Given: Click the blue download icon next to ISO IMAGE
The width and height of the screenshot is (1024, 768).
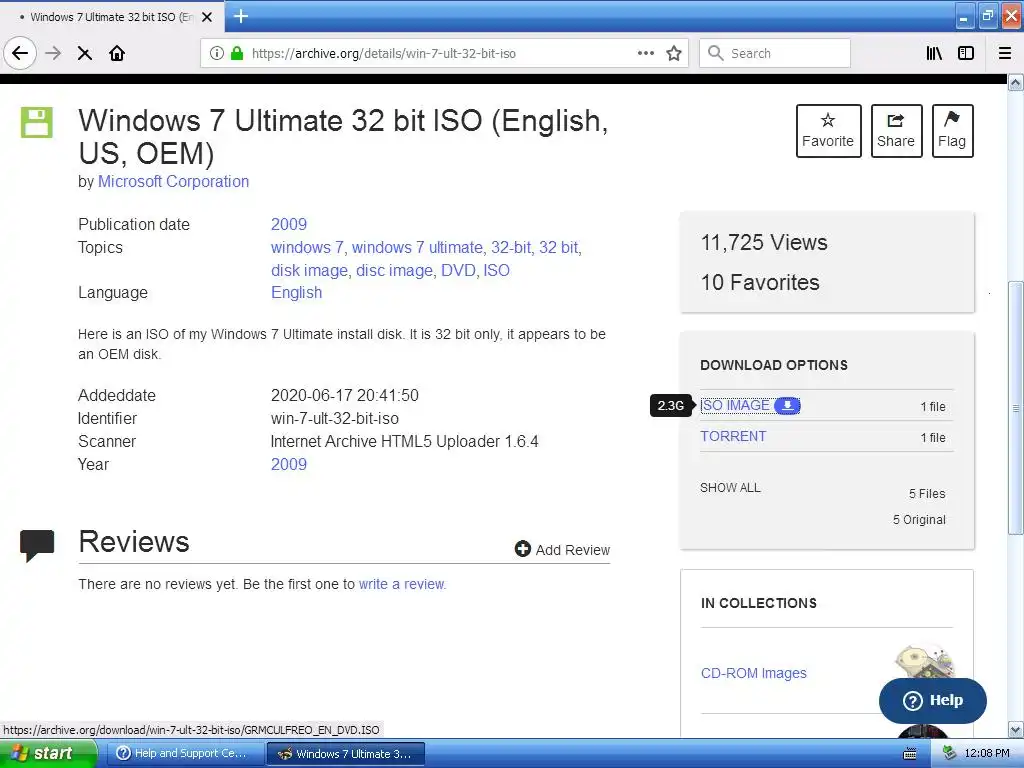Looking at the screenshot, I should [787, 406].
